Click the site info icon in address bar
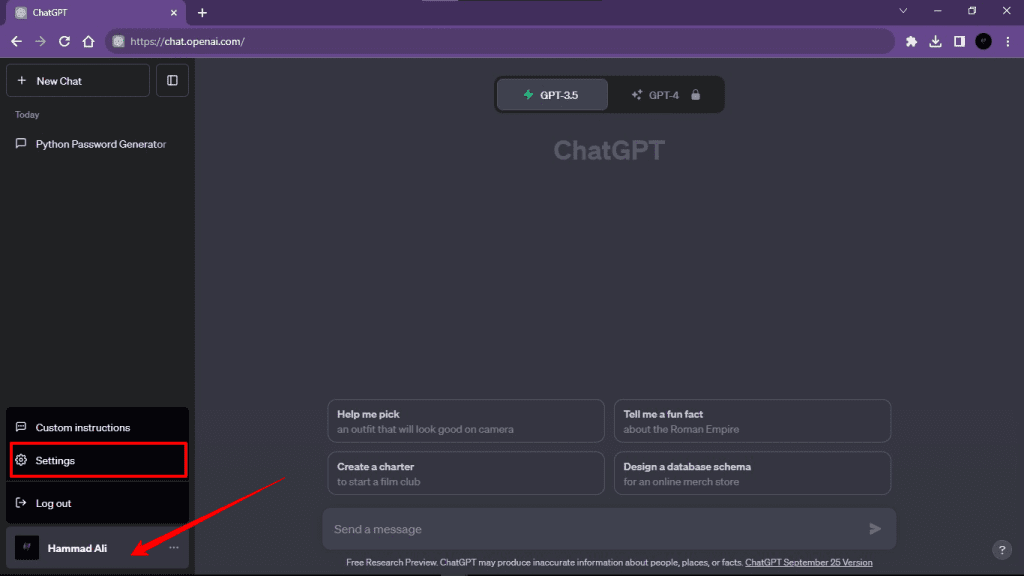Viewport: 1024px width, 576px height. coord(118,41)
